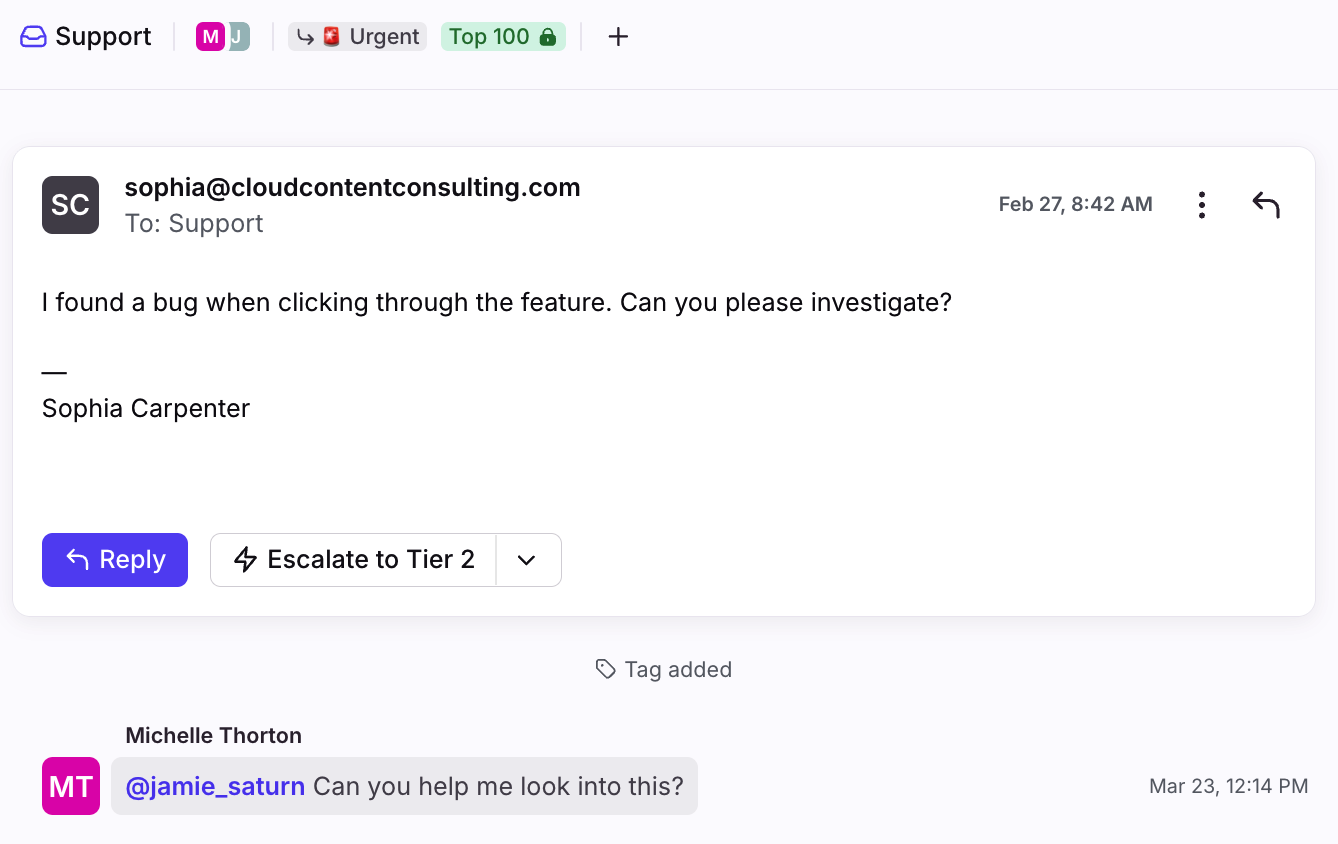Click reply arrow icon beside three-dot menu
This screenshot has width=1338, height=844.
(x=1265, y=205)
